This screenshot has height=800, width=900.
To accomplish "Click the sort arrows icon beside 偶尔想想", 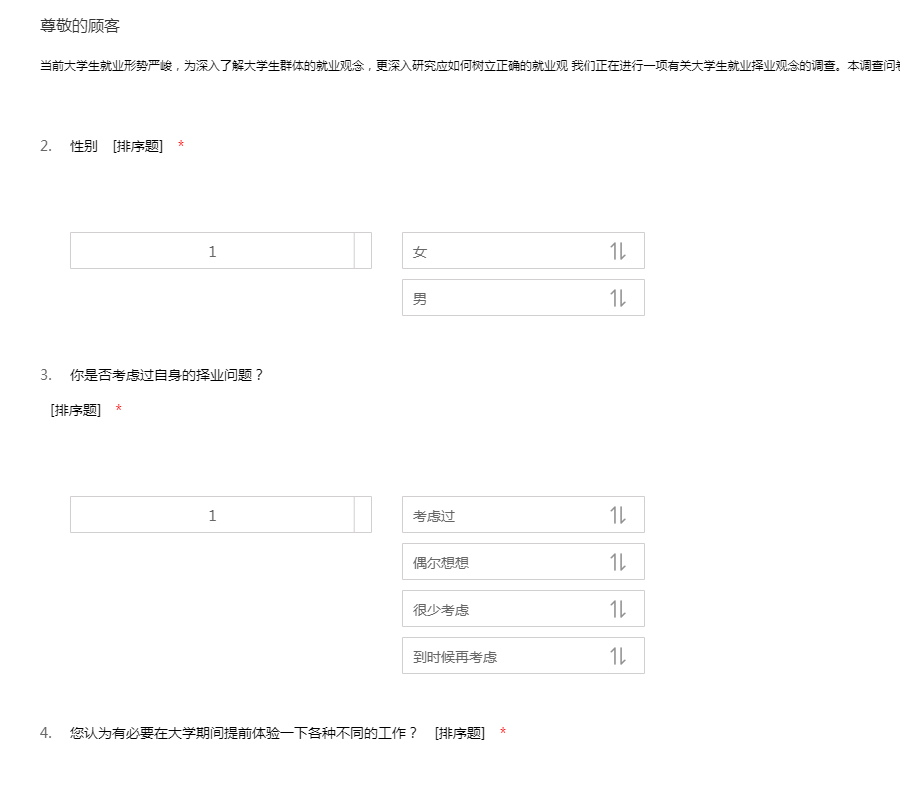I will [x=618, y=562].
